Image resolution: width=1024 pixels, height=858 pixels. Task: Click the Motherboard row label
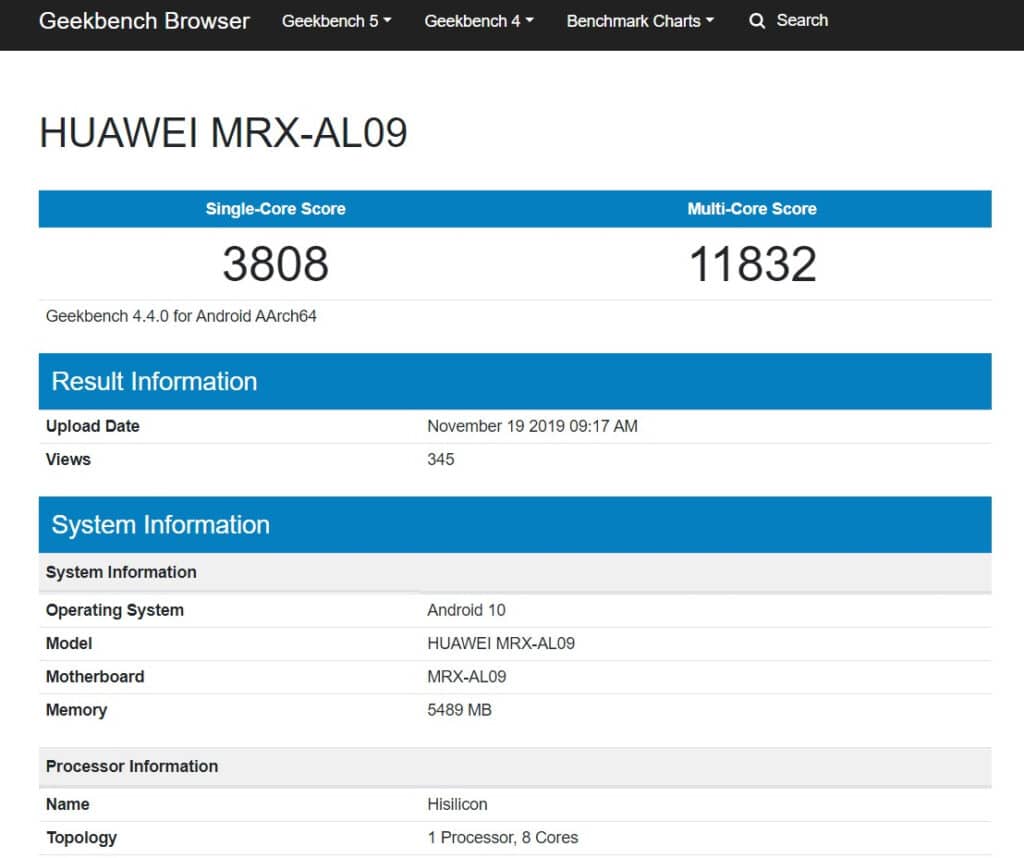95,677
